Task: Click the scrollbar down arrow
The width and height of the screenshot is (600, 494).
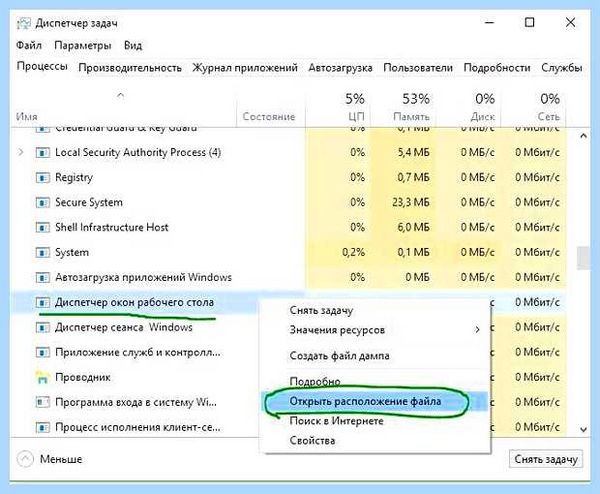Action: tap(583, 429)
